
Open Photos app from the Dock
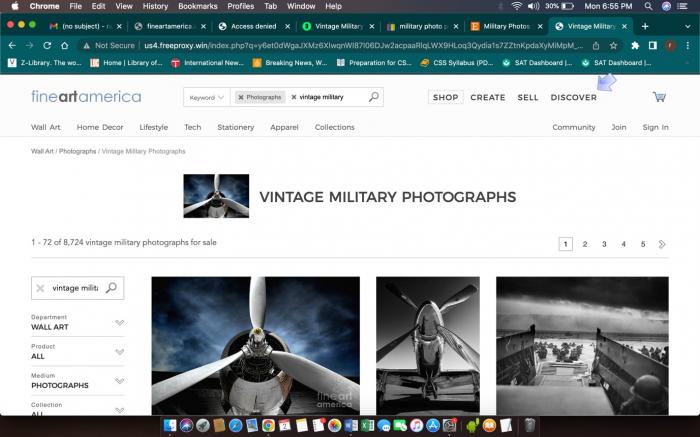[334, 425]
